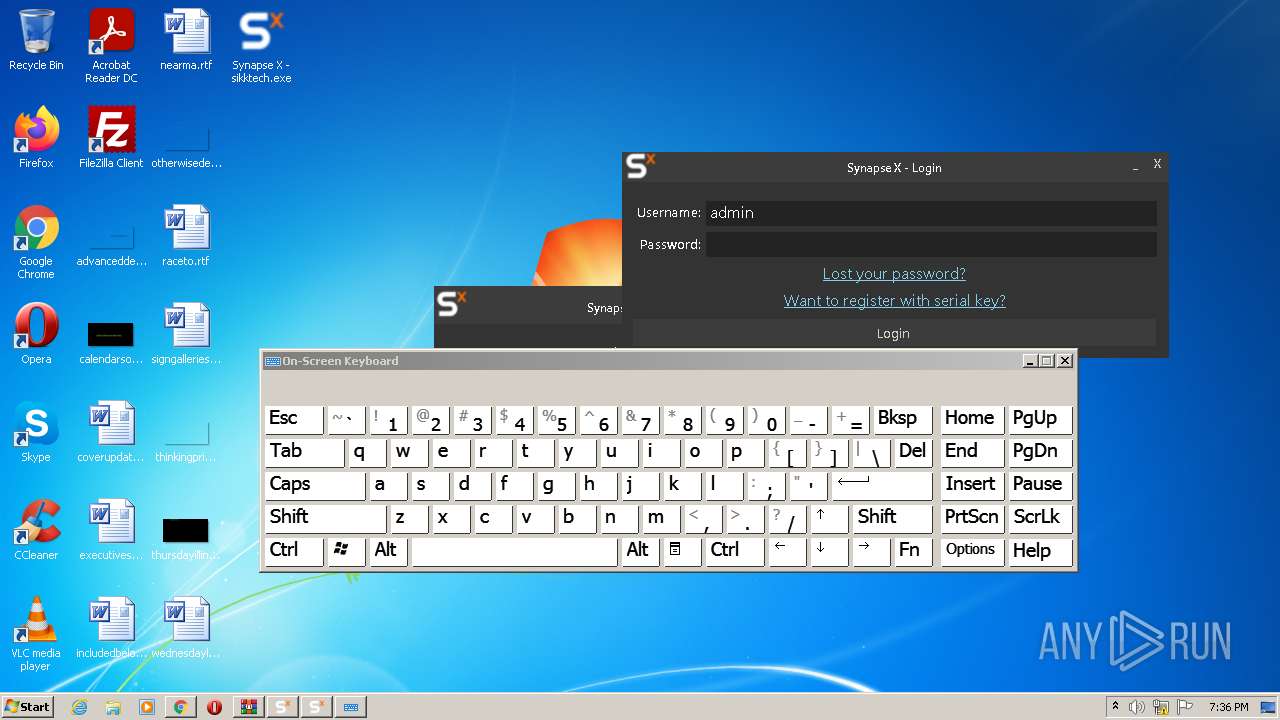Screen dimensions: 1280x720
Task: Open Want to register with serial key link
Action: [x=894, y=301]
